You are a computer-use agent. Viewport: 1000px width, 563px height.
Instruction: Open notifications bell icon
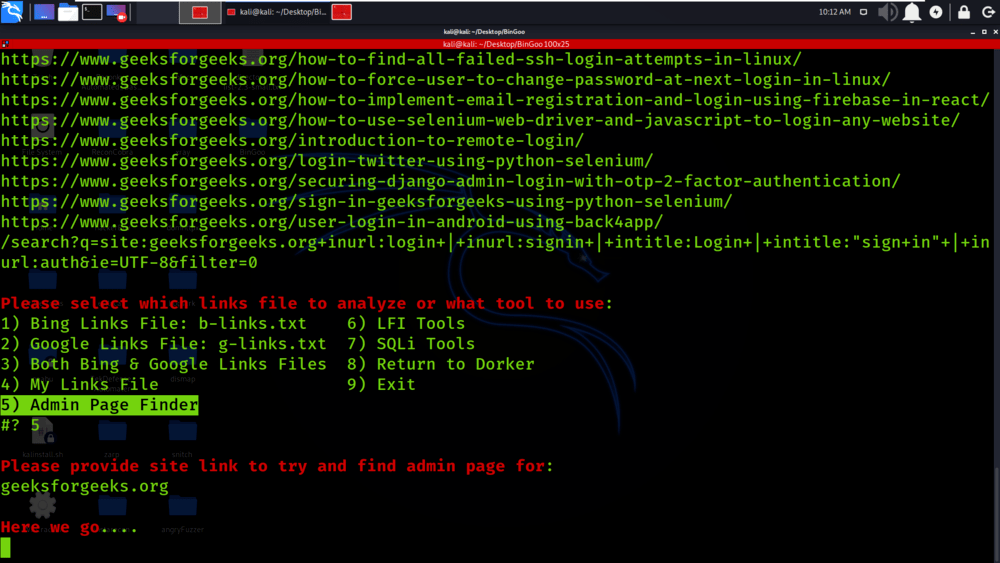[x=912, y=12]
